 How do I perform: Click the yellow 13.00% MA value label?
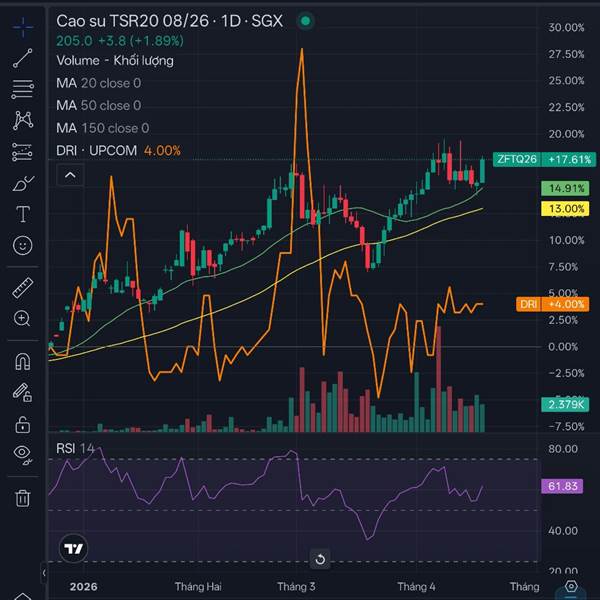565,209
